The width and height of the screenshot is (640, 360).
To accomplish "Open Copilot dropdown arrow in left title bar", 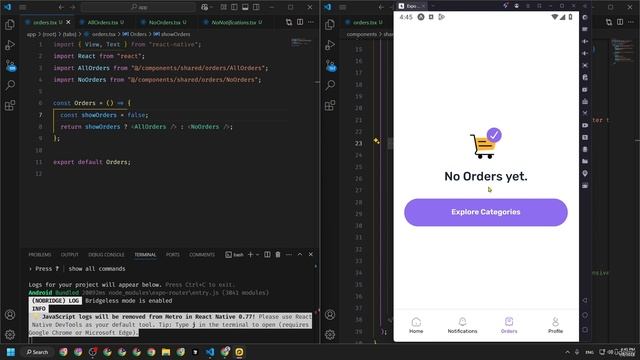I will 211,7.
